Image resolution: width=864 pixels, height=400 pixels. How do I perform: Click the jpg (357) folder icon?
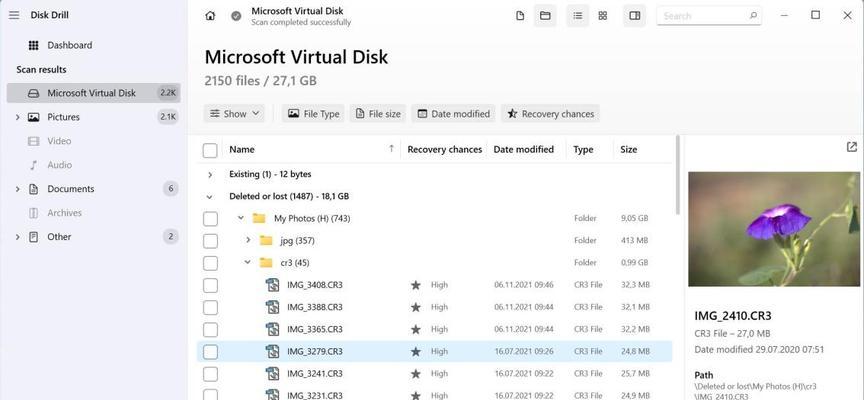(x=266, y=240)
